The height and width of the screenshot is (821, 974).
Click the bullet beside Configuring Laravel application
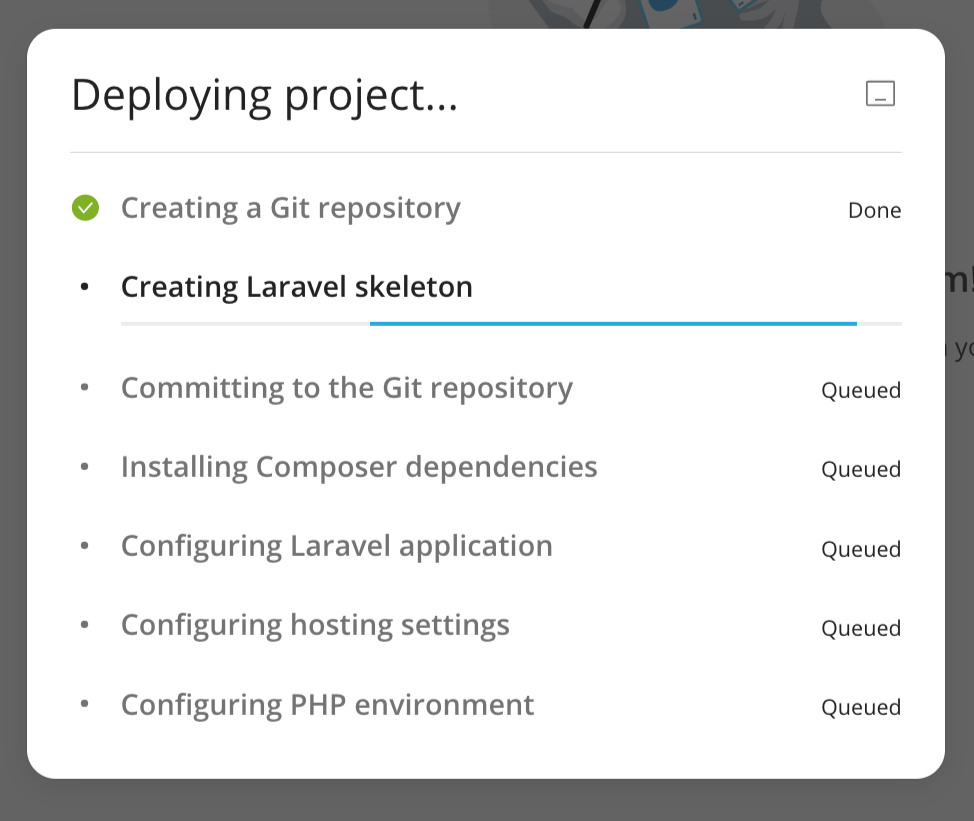[86, 546]
